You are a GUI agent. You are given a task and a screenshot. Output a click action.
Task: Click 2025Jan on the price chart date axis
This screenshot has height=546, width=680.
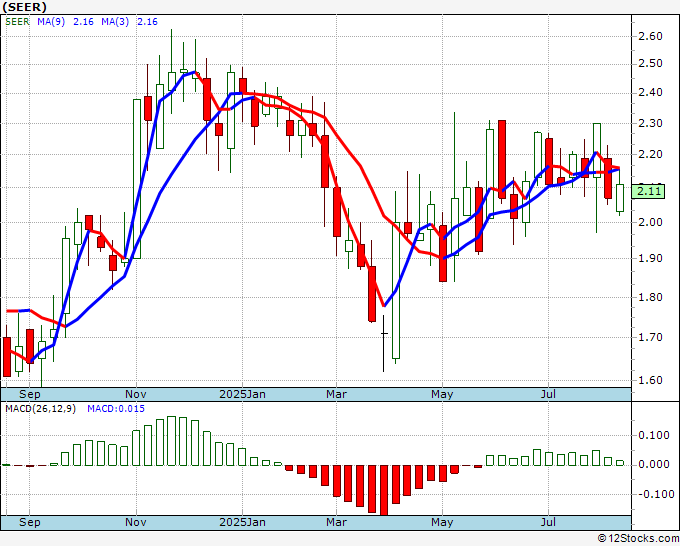tap(242, 394)
